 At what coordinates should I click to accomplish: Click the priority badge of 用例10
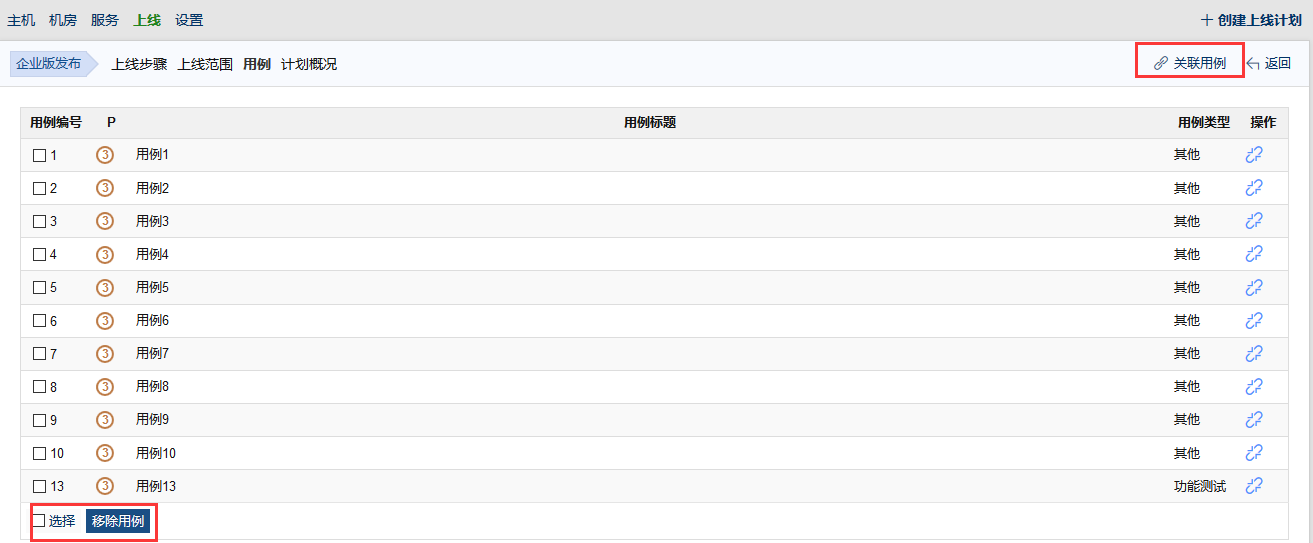(105, 453)
